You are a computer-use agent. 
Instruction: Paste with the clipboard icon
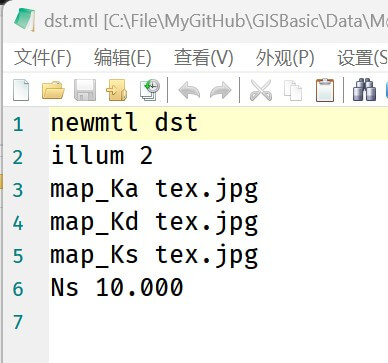coord(325,90)
